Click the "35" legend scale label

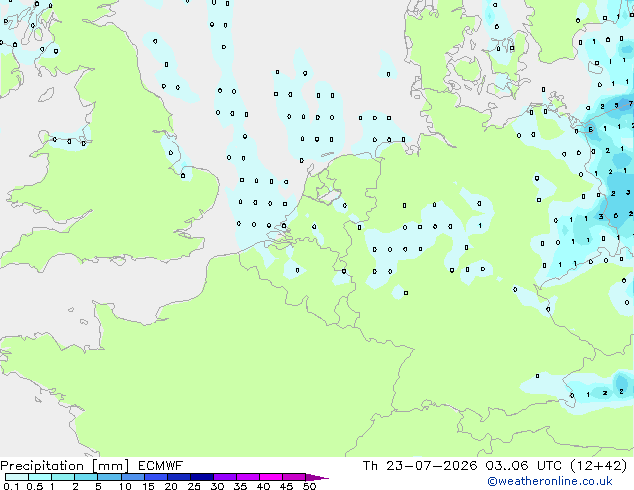pyautogui.click(x=240, y=486)
